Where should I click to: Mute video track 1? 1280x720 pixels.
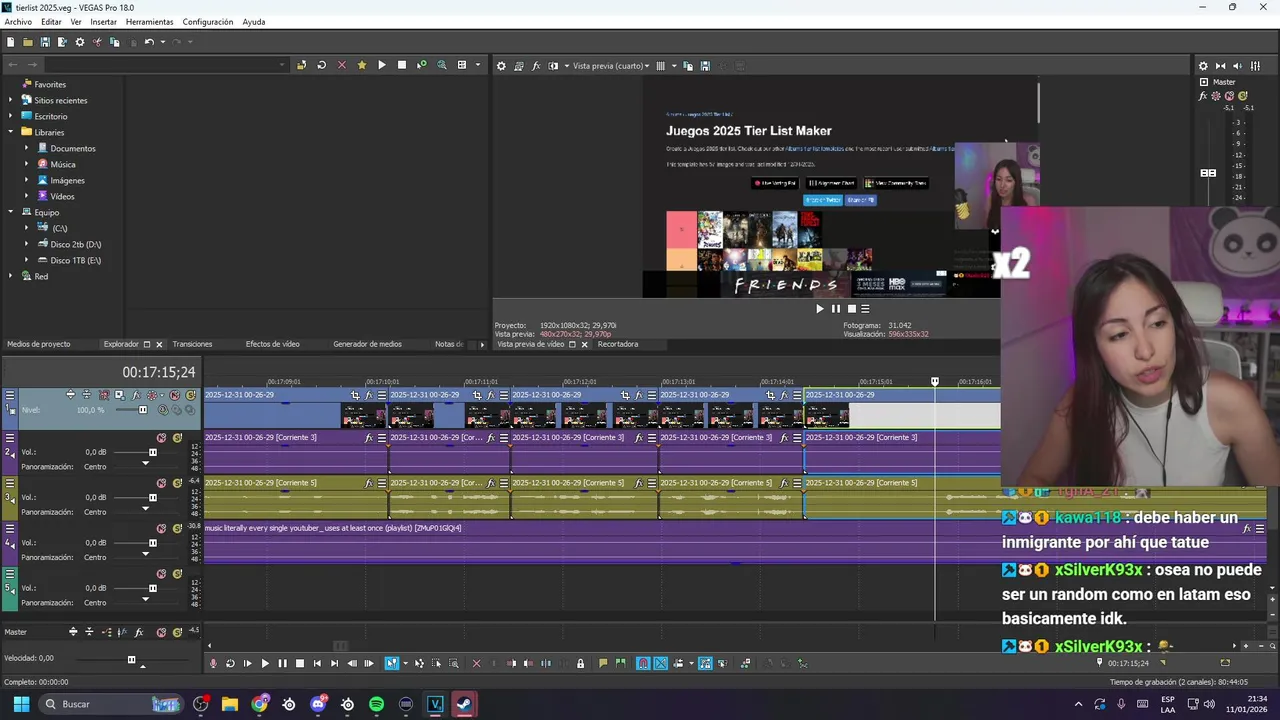(x=174, y=395)
